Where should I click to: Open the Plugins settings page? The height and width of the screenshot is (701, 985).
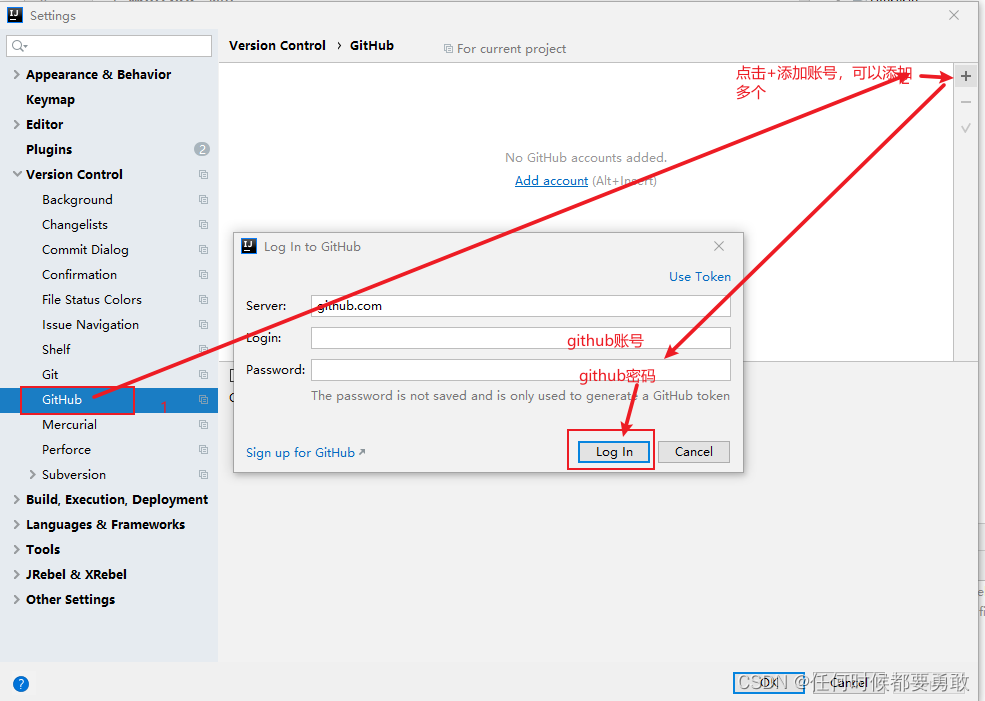coord(49,149)
